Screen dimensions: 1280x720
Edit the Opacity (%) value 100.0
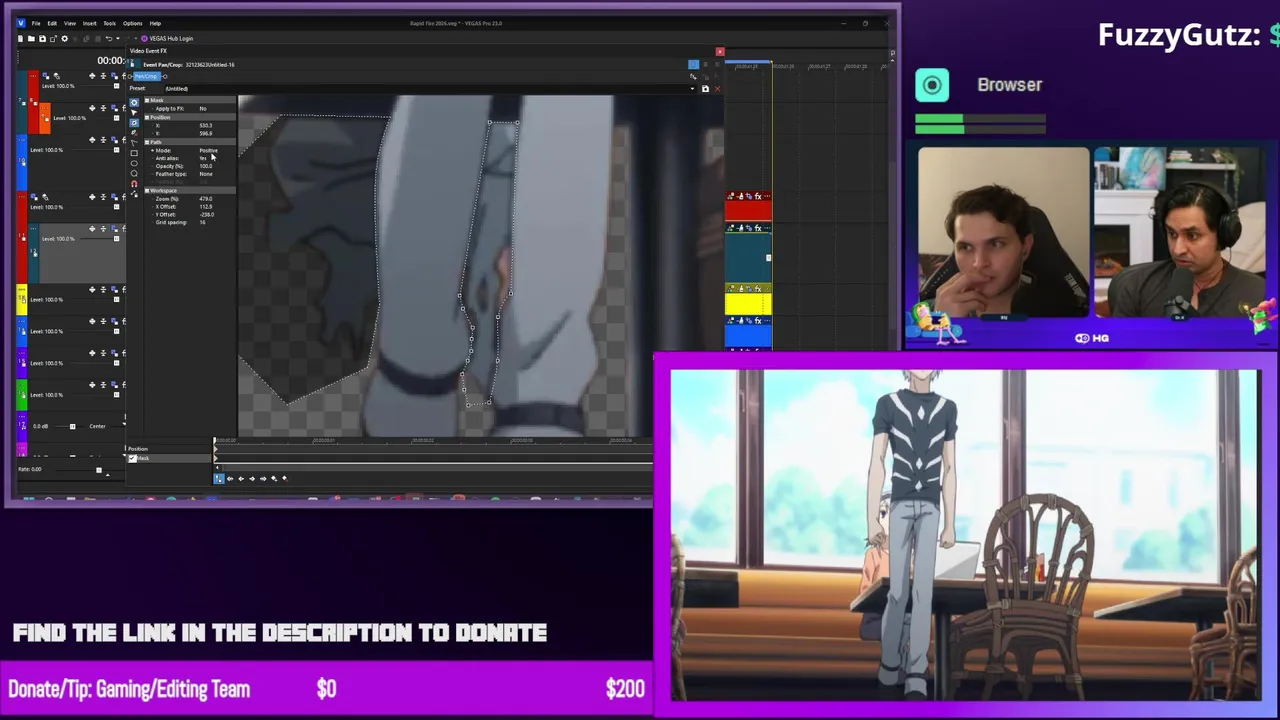[x=206, y=166]
